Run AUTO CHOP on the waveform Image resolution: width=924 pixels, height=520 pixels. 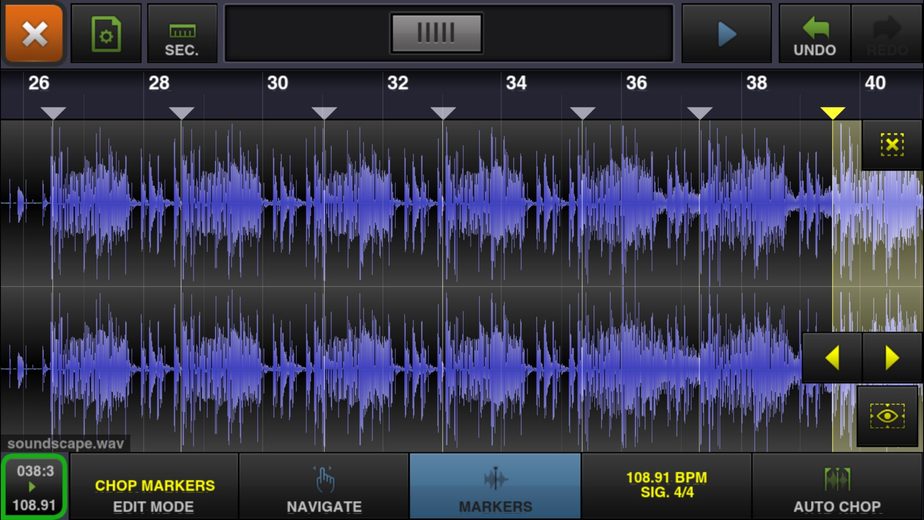(837, 487)
